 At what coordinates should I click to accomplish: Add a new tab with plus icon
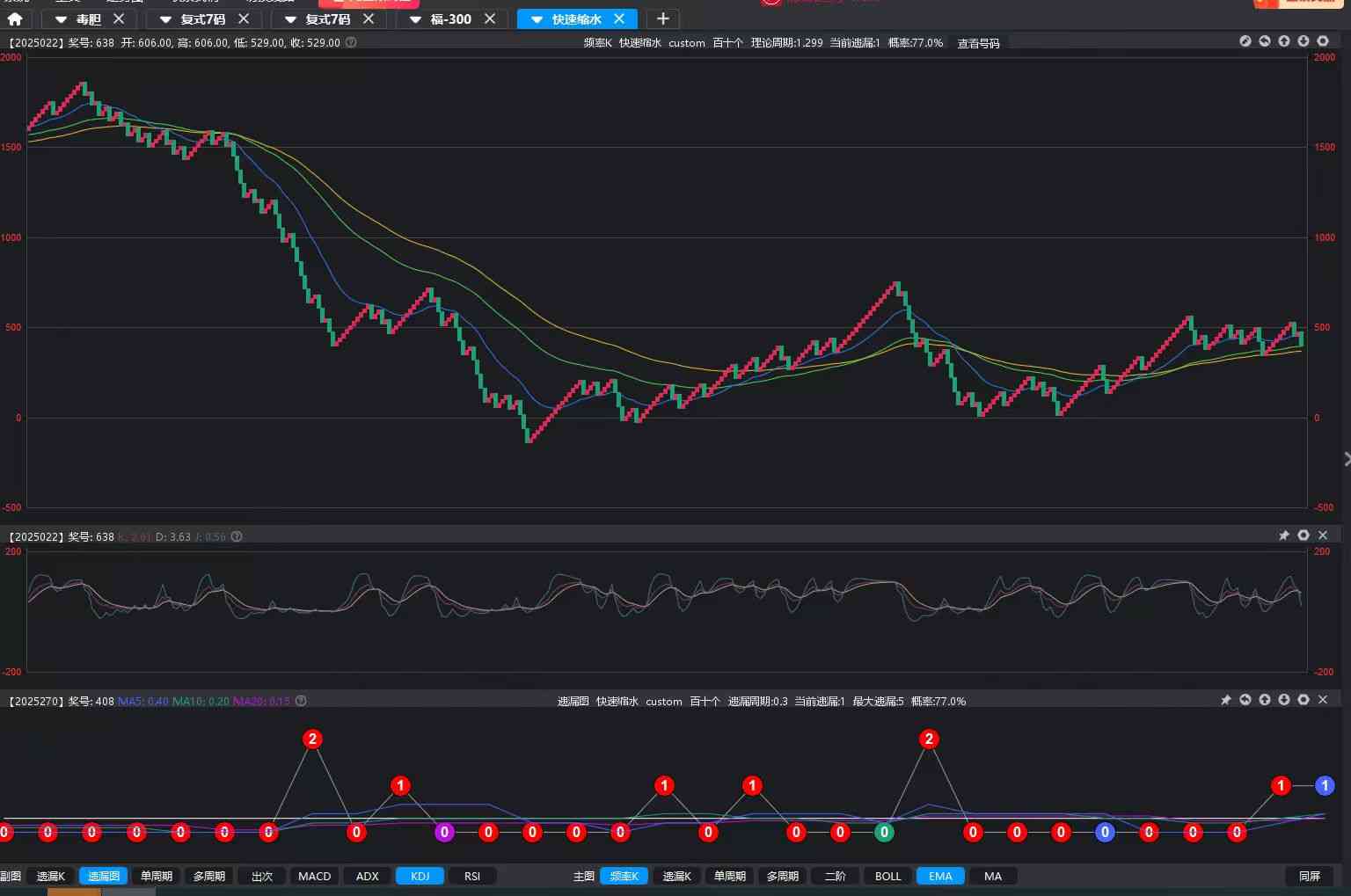(662, 18)
